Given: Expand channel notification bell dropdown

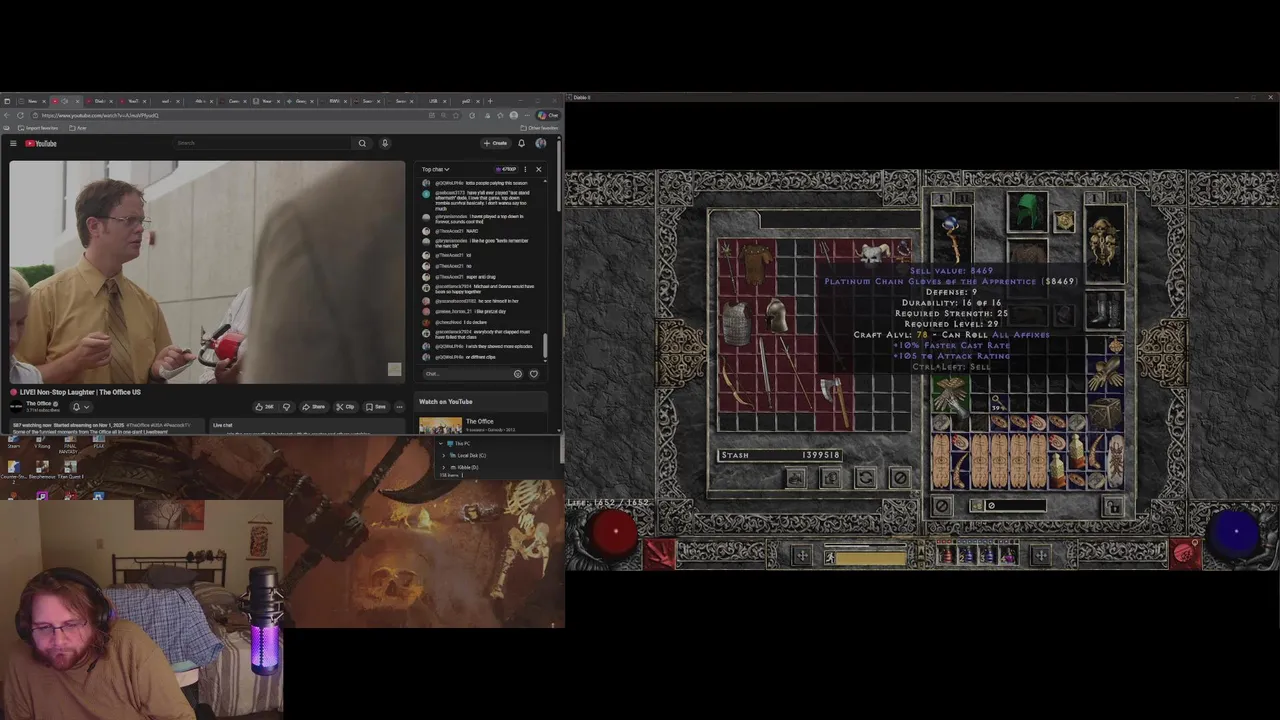Looking at the screenshot, I should click(x=80, y=407).
